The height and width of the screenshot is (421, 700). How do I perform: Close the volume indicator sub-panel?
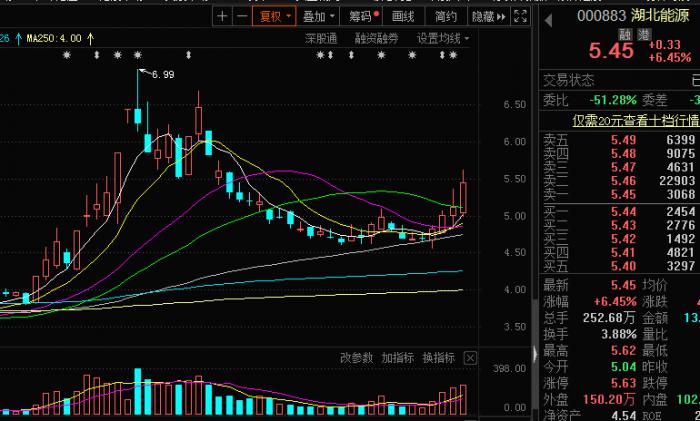[471, 358]
